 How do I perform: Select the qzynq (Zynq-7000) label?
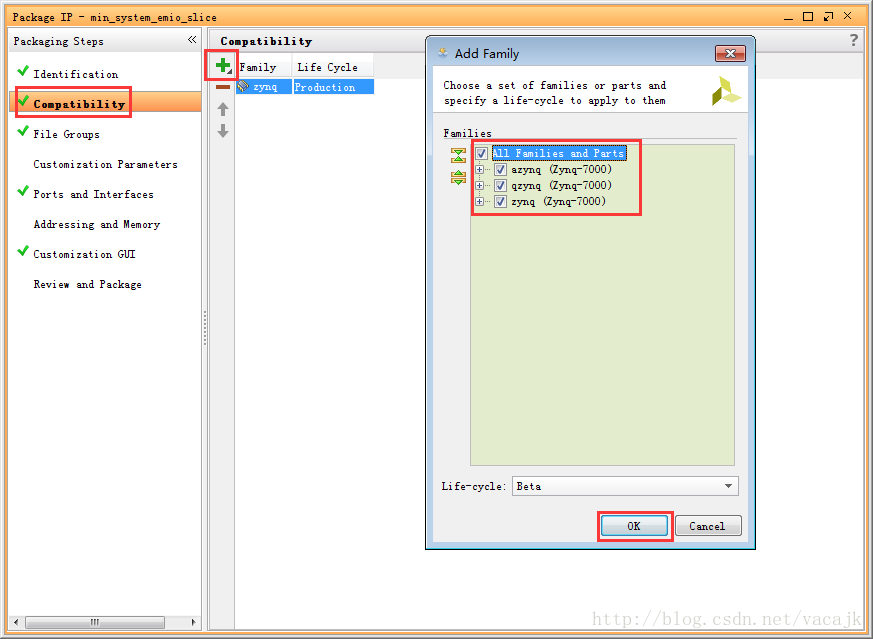[561, 185]
